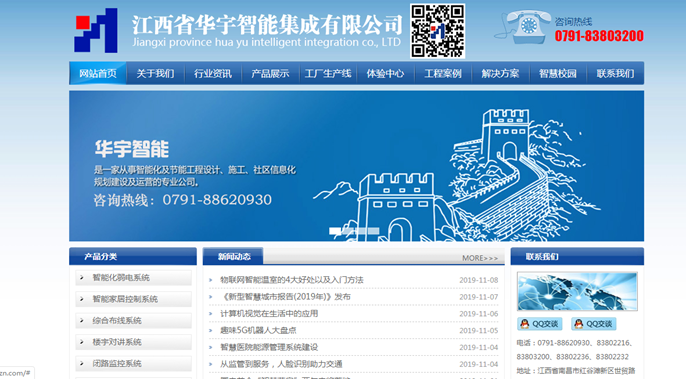Open news 物联网智能温室的4大好处以及入门方法
The height and width of the screenshot is (379, 686).
pos(292,280)
